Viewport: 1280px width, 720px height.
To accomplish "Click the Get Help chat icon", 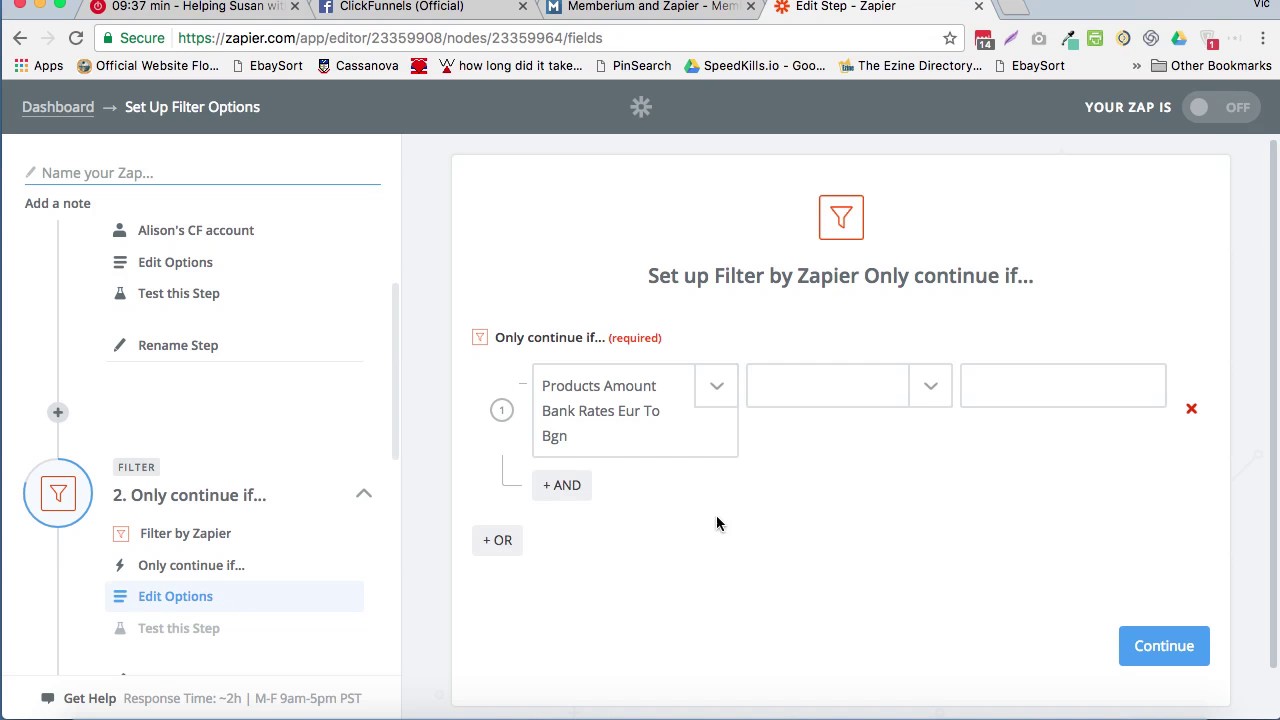I will pyautogui.click(x=47, y=698).
